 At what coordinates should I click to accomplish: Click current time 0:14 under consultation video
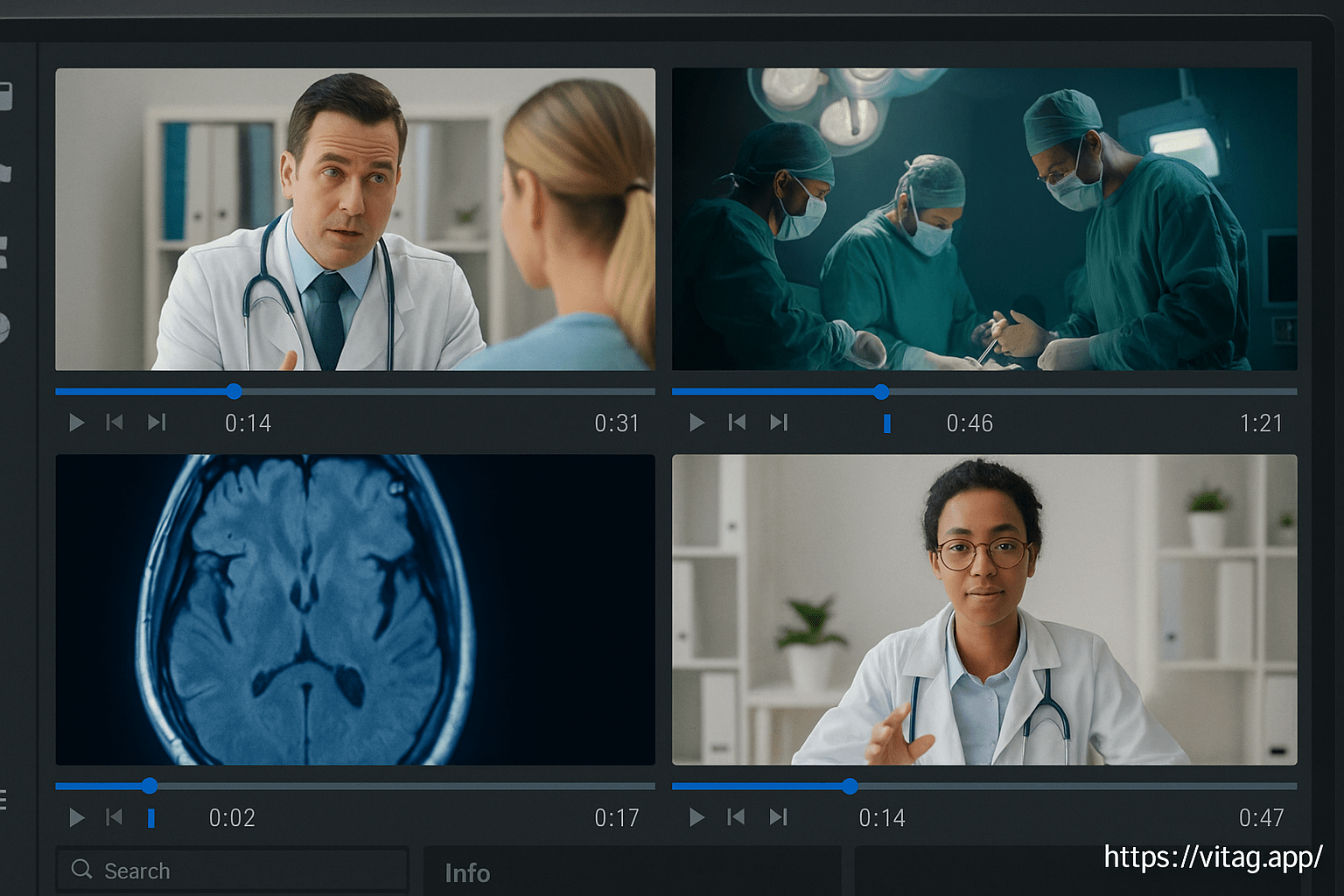click(248, 423)
